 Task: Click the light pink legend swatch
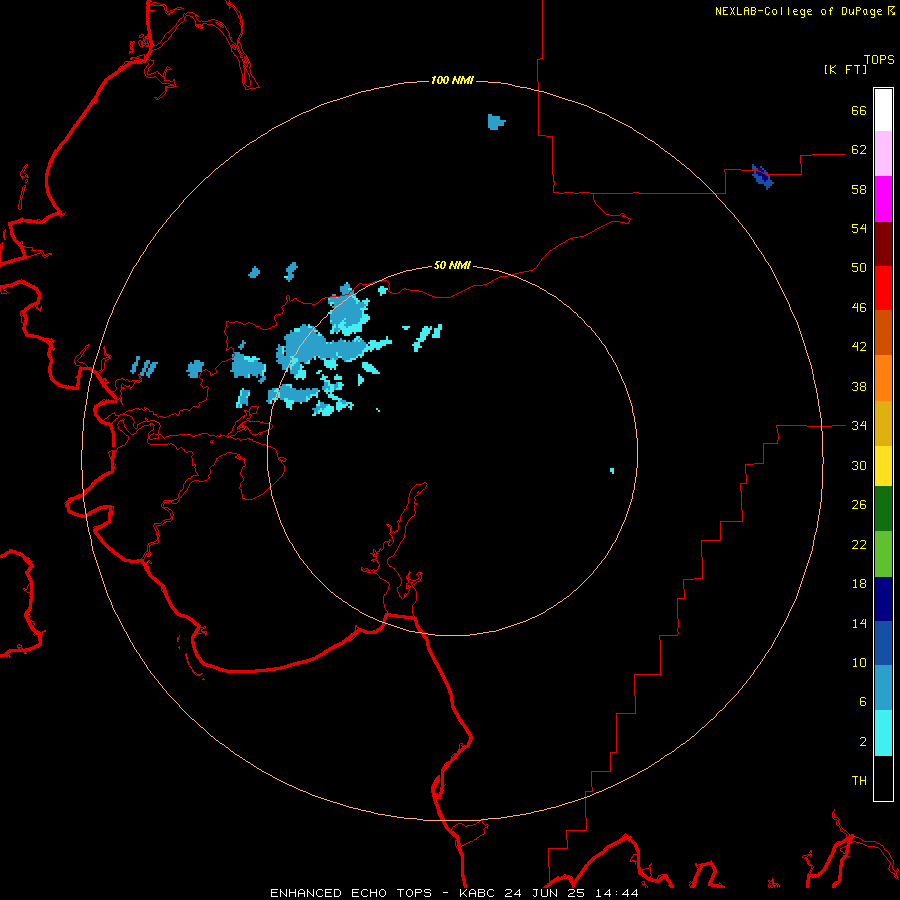tap(883, 153)
